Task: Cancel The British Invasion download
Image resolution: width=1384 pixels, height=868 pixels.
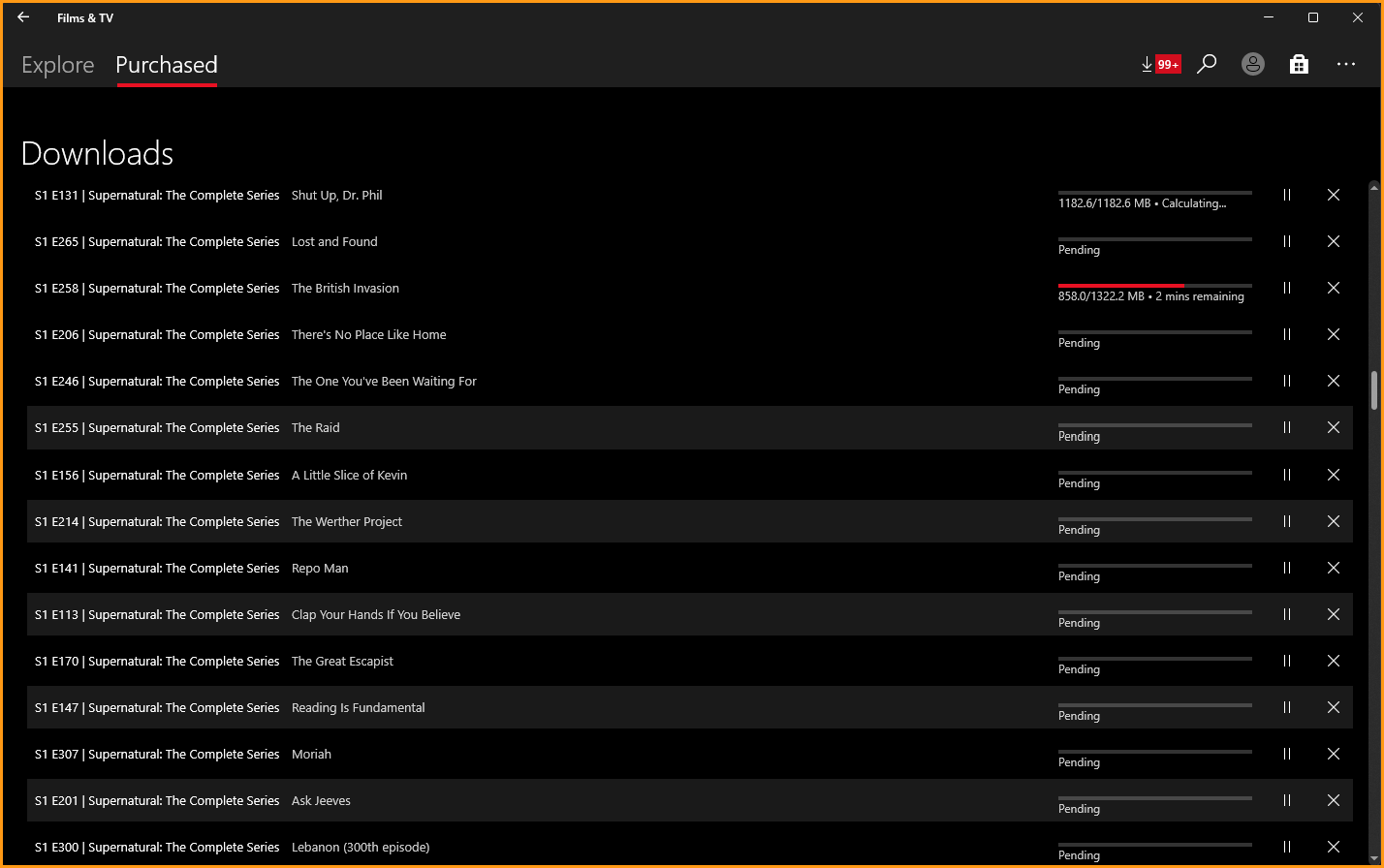Action: 1334,288
